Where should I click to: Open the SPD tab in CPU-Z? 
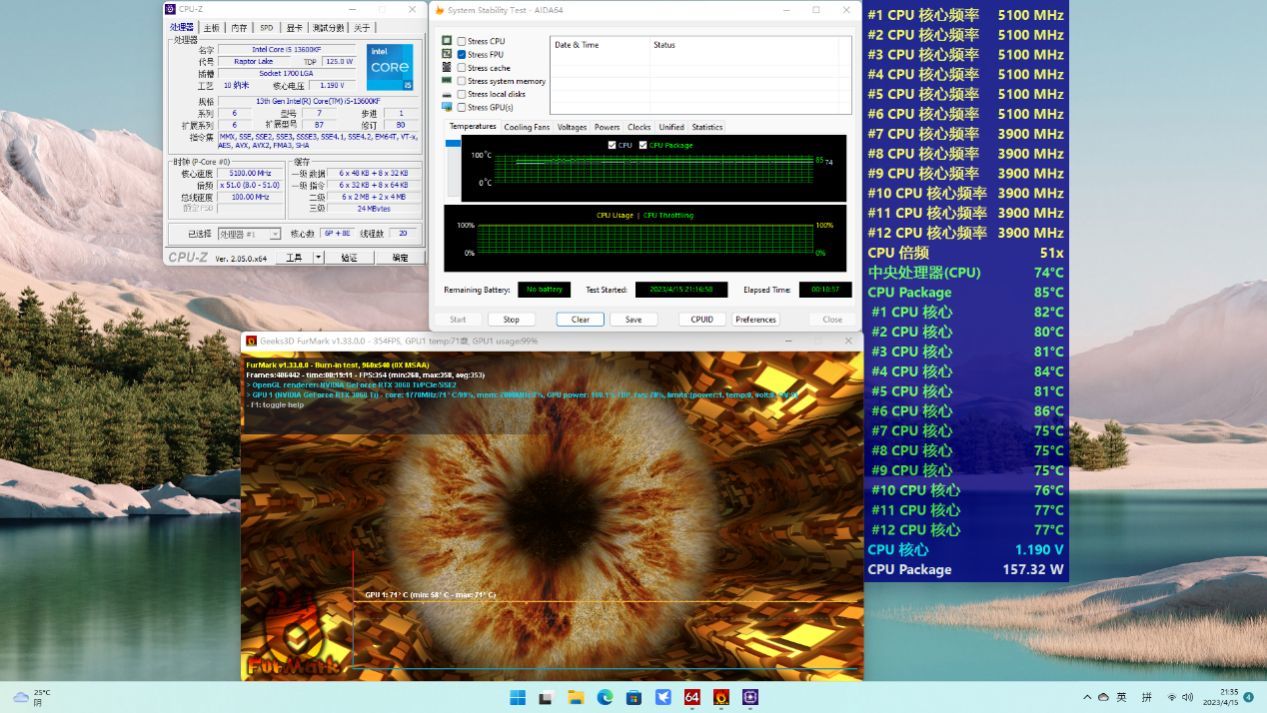pyautogui.click(x=266, y=28)
